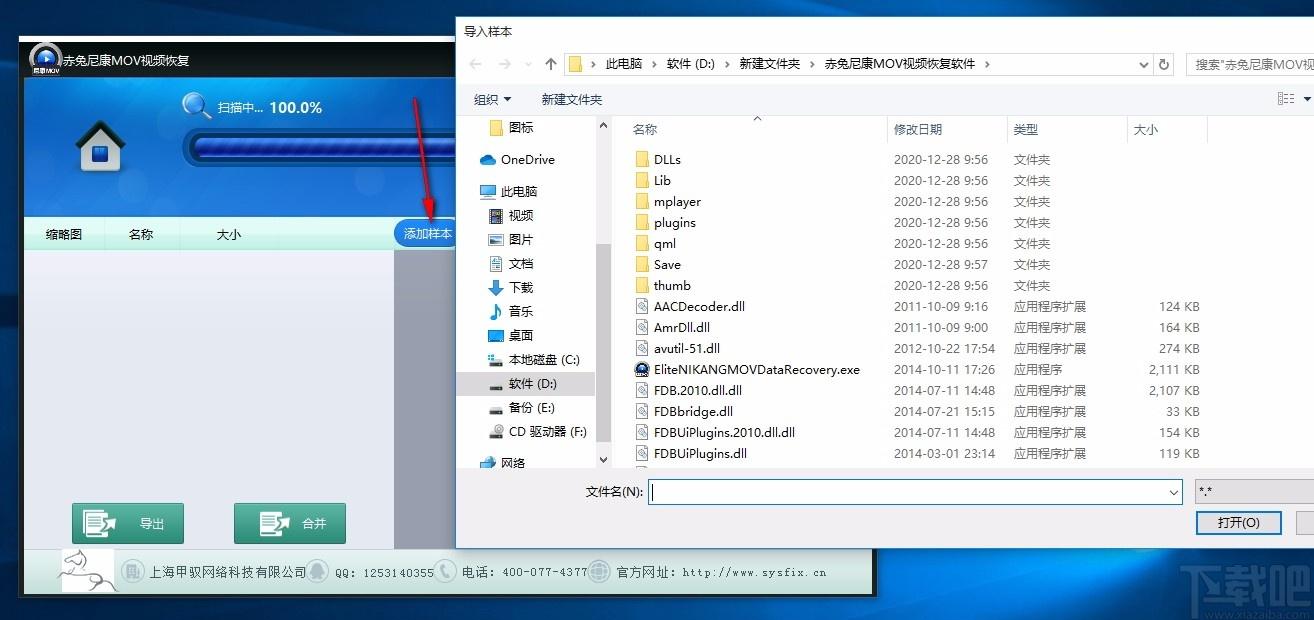Open official website link sysfix.cn
The width and height of the screenshot is (1314, 620).
[754, 573]
